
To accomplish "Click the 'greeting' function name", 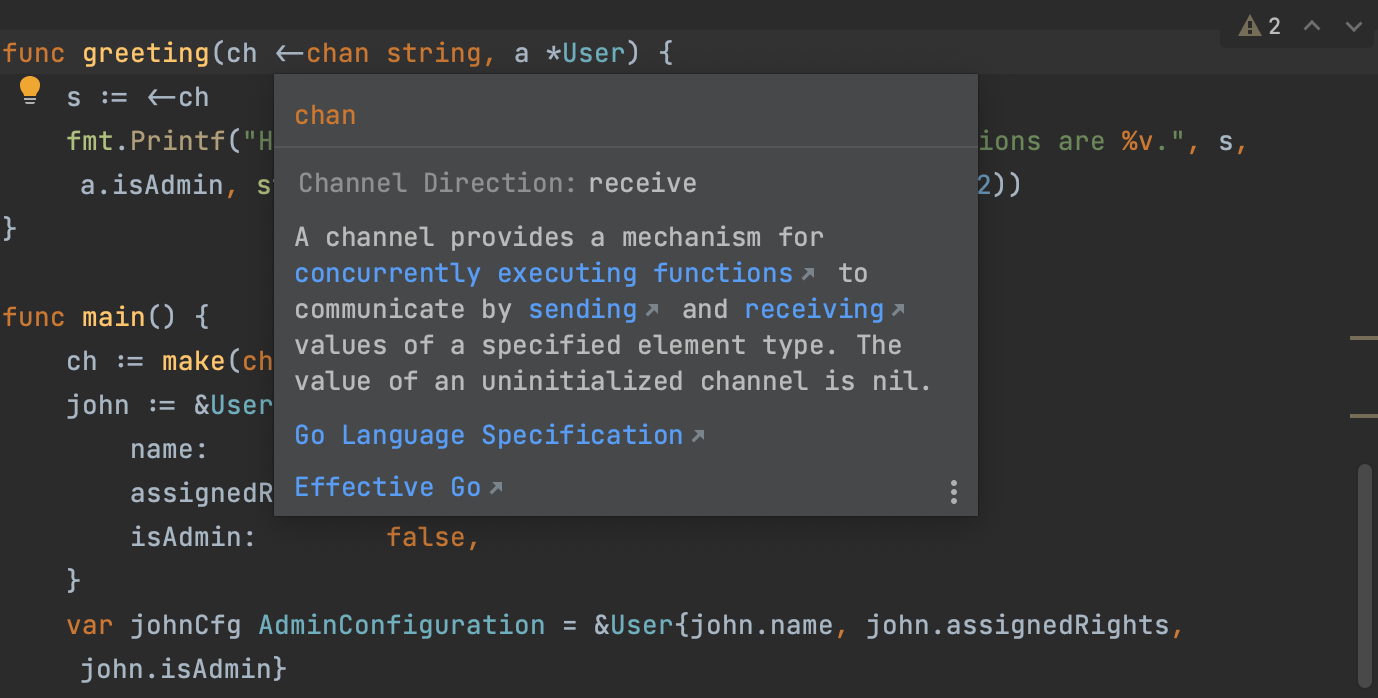I will coord(146,53).
